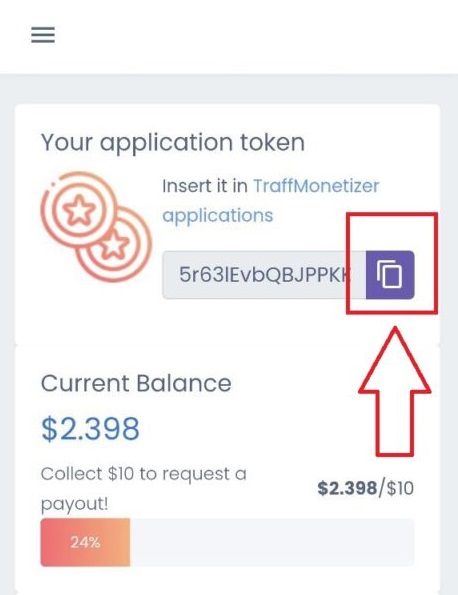Viewport: 458px width, 595px height.
Task: Click the 24% label on the progress bar
Action: 85,542
